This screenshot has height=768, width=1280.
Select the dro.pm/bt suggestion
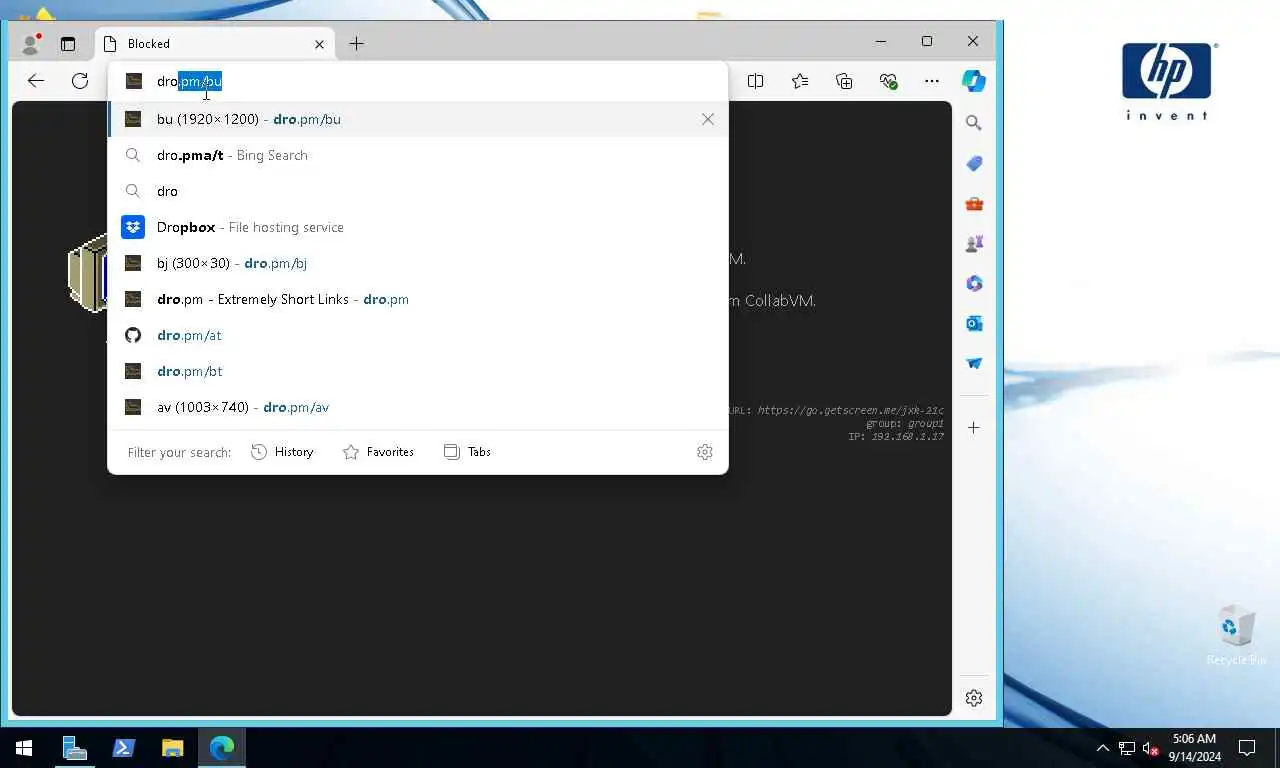tap(418, 371)
